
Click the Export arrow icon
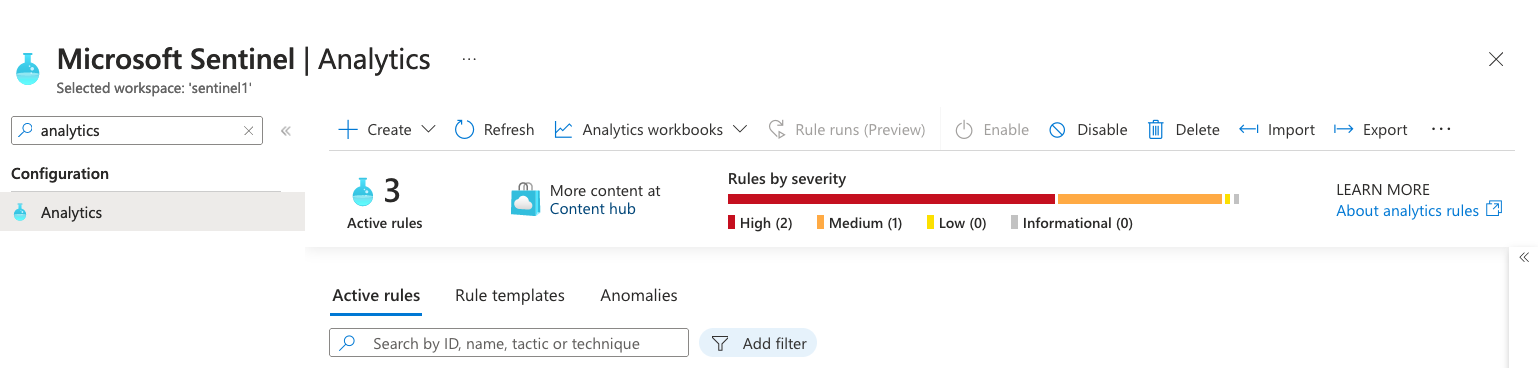tap(1344, 130)
